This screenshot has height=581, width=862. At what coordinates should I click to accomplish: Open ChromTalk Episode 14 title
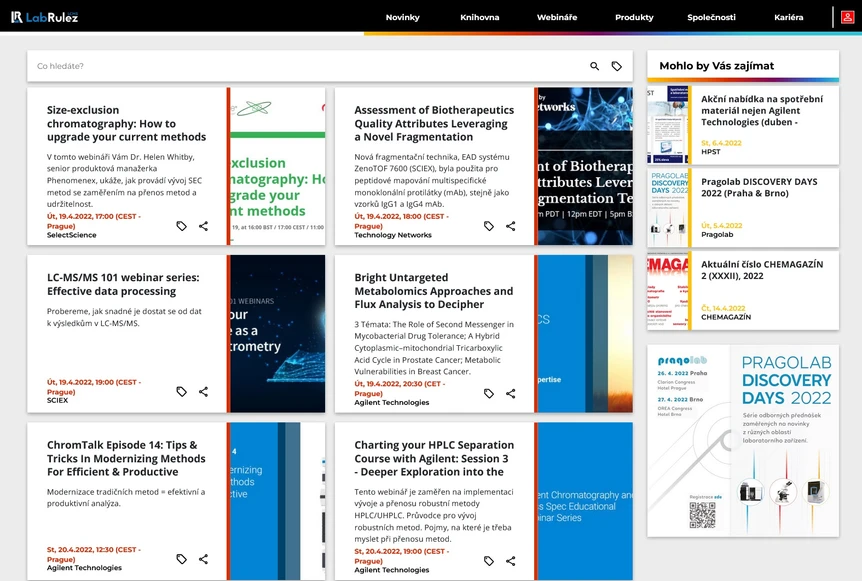(x=126, y=458)
